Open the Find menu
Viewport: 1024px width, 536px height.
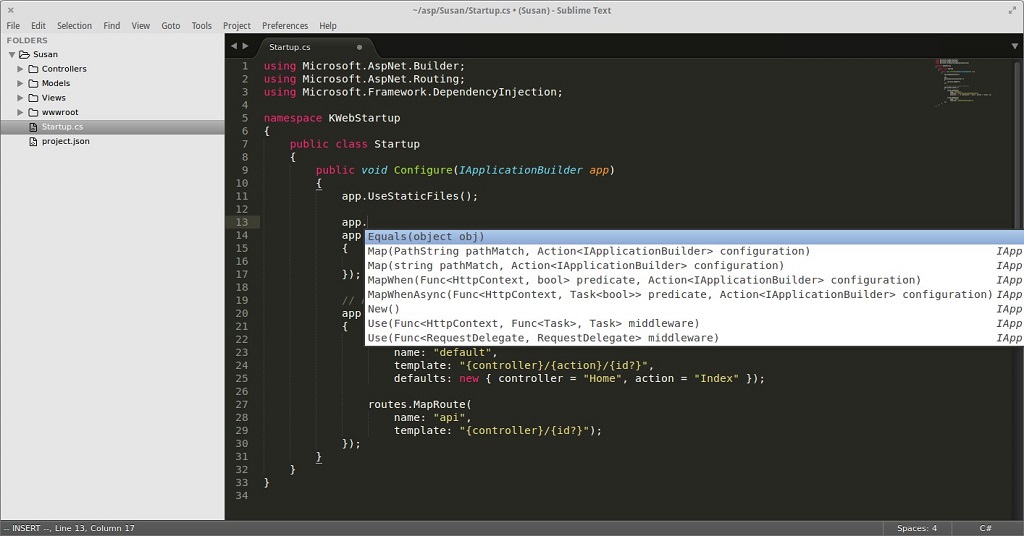(x=112, y=25)
